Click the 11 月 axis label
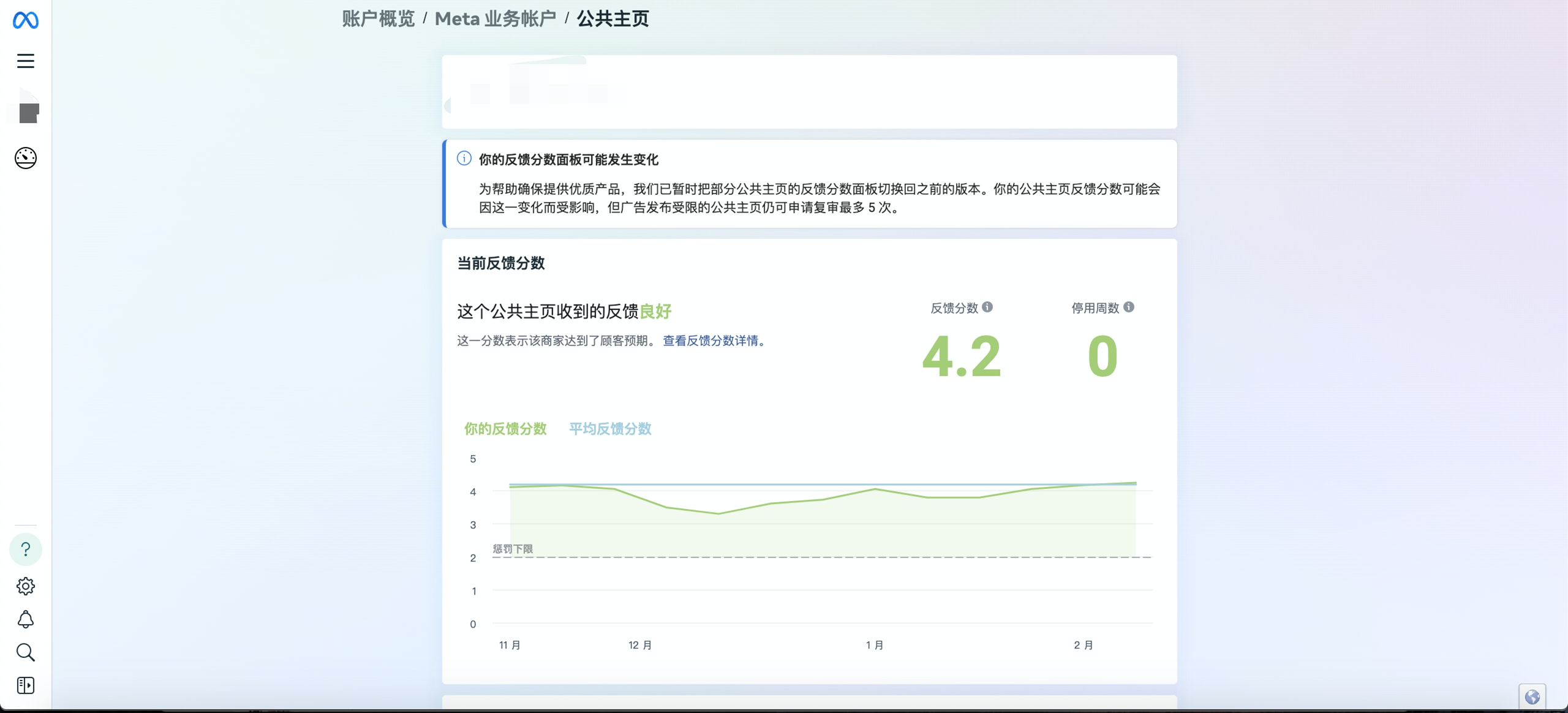1568x713 pixels. point(510,645)
